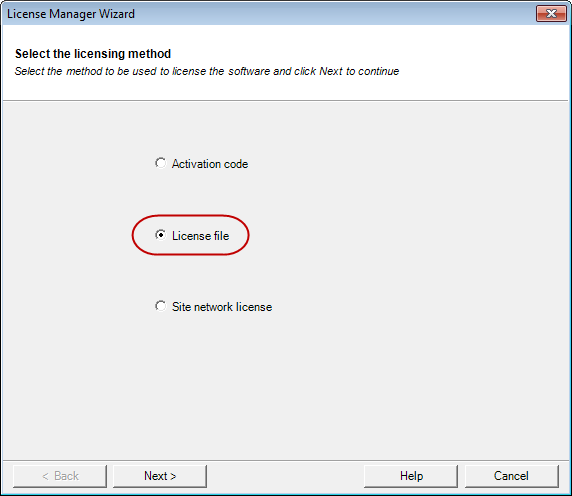Screen dimensions: 572x496
Task: Continue with the Next > button
Action: click(x=160, y=476)
